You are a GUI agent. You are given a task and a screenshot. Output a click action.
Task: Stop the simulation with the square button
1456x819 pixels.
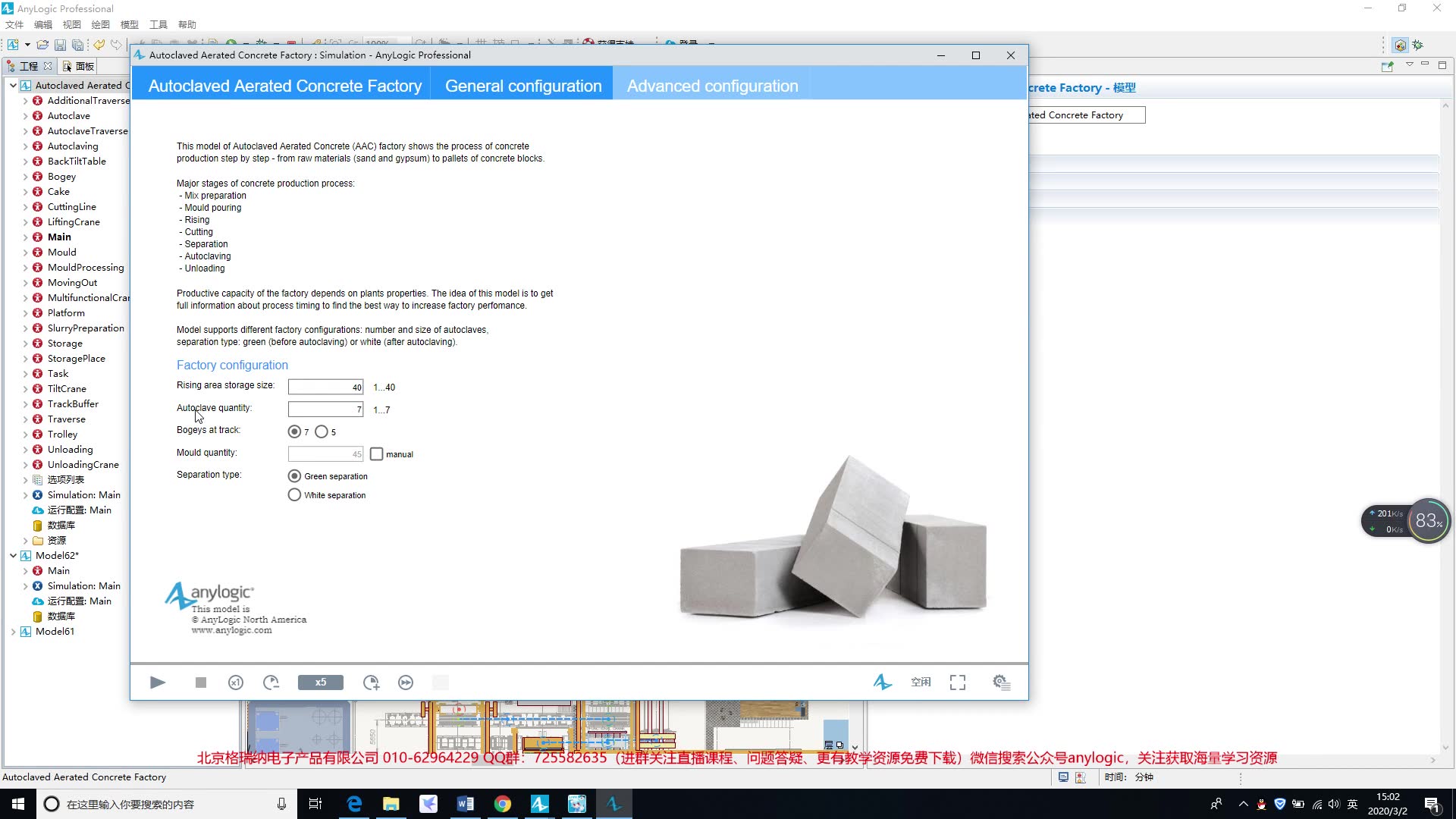click(x=201, y=682)
